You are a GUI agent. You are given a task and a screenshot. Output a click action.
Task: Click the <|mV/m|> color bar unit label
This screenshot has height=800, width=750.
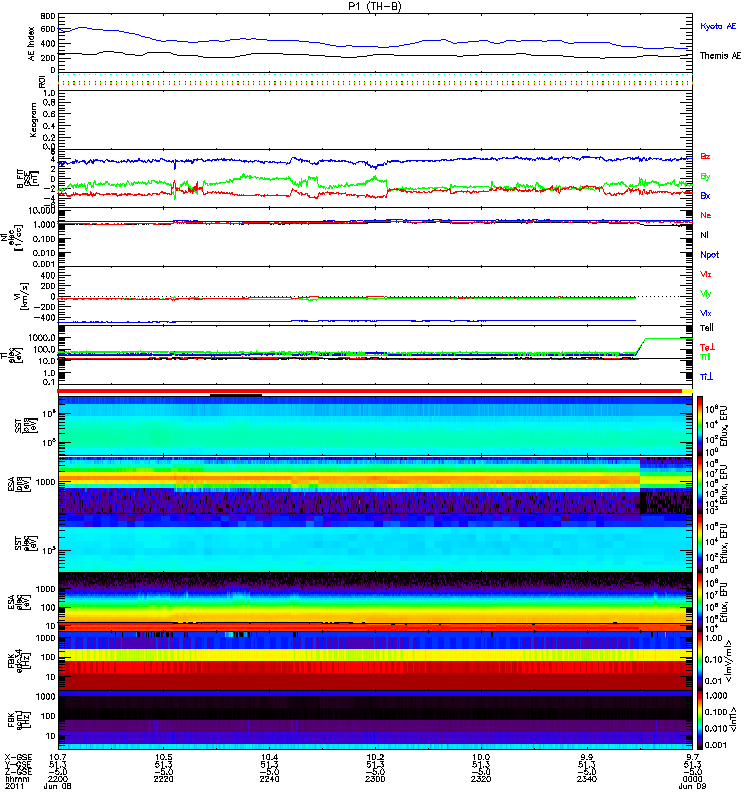coord(730,661)
